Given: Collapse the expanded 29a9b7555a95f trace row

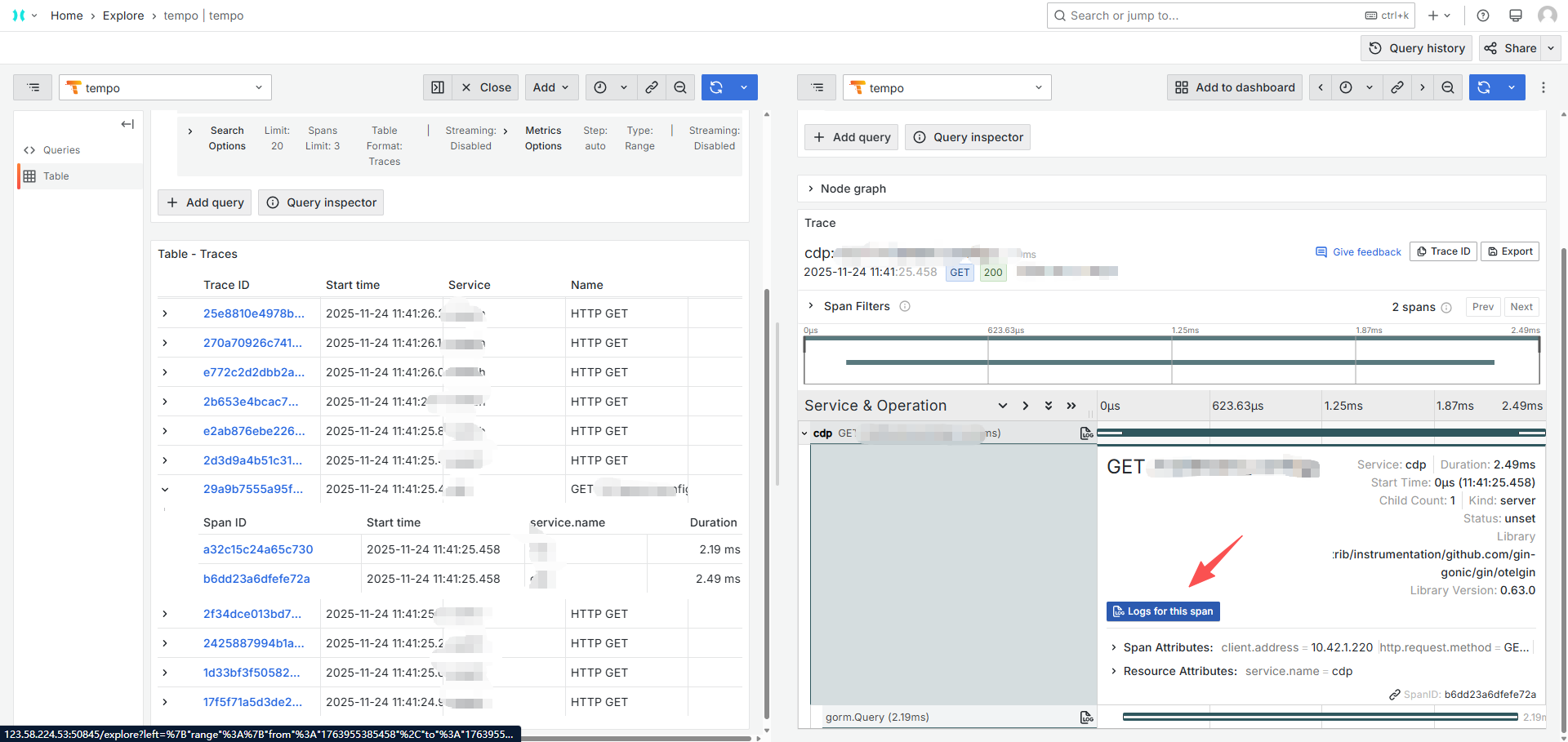Looking at the screenshot, I should (x=165, y=490).
